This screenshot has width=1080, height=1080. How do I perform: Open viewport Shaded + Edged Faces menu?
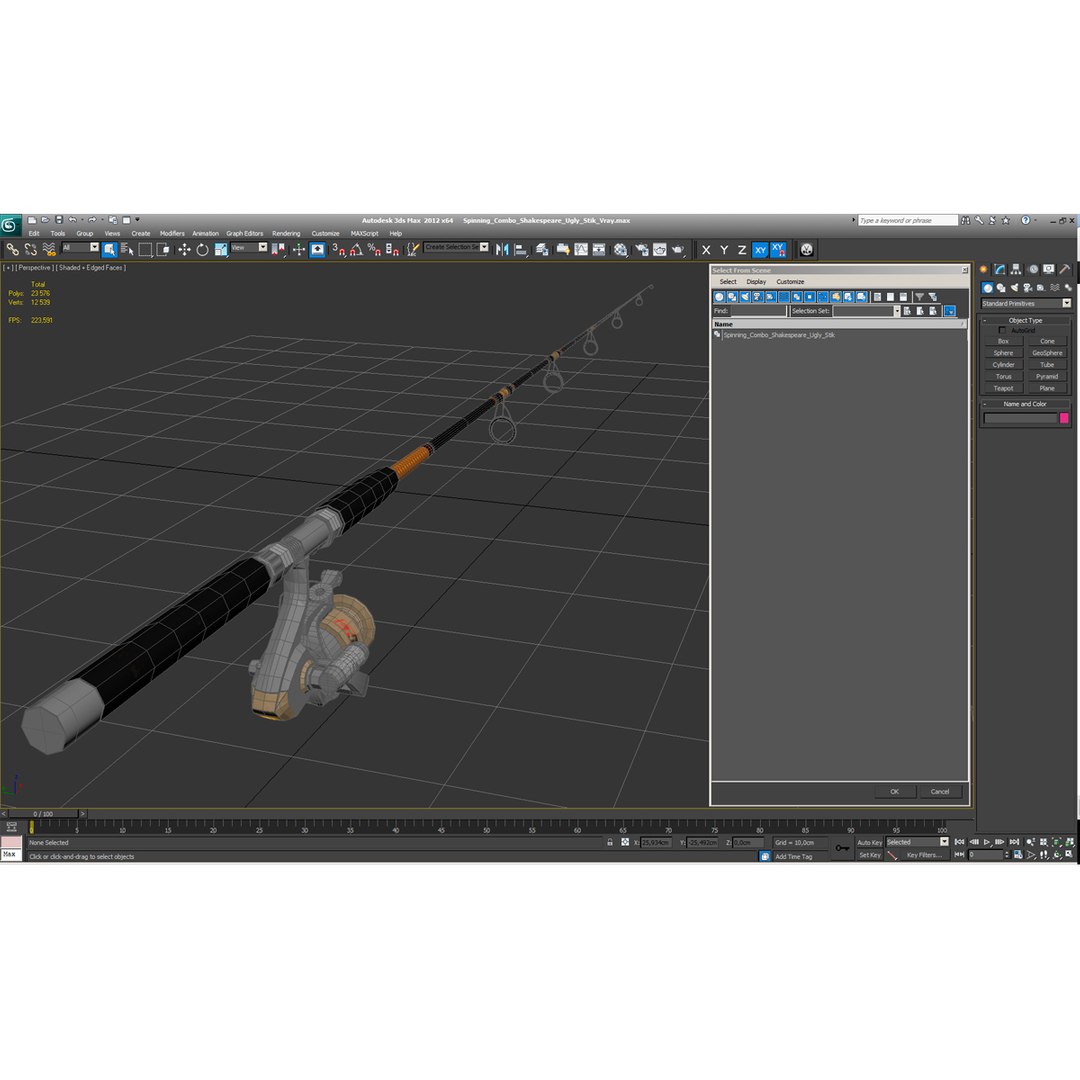pyautogui.click(x=92, y=267)
